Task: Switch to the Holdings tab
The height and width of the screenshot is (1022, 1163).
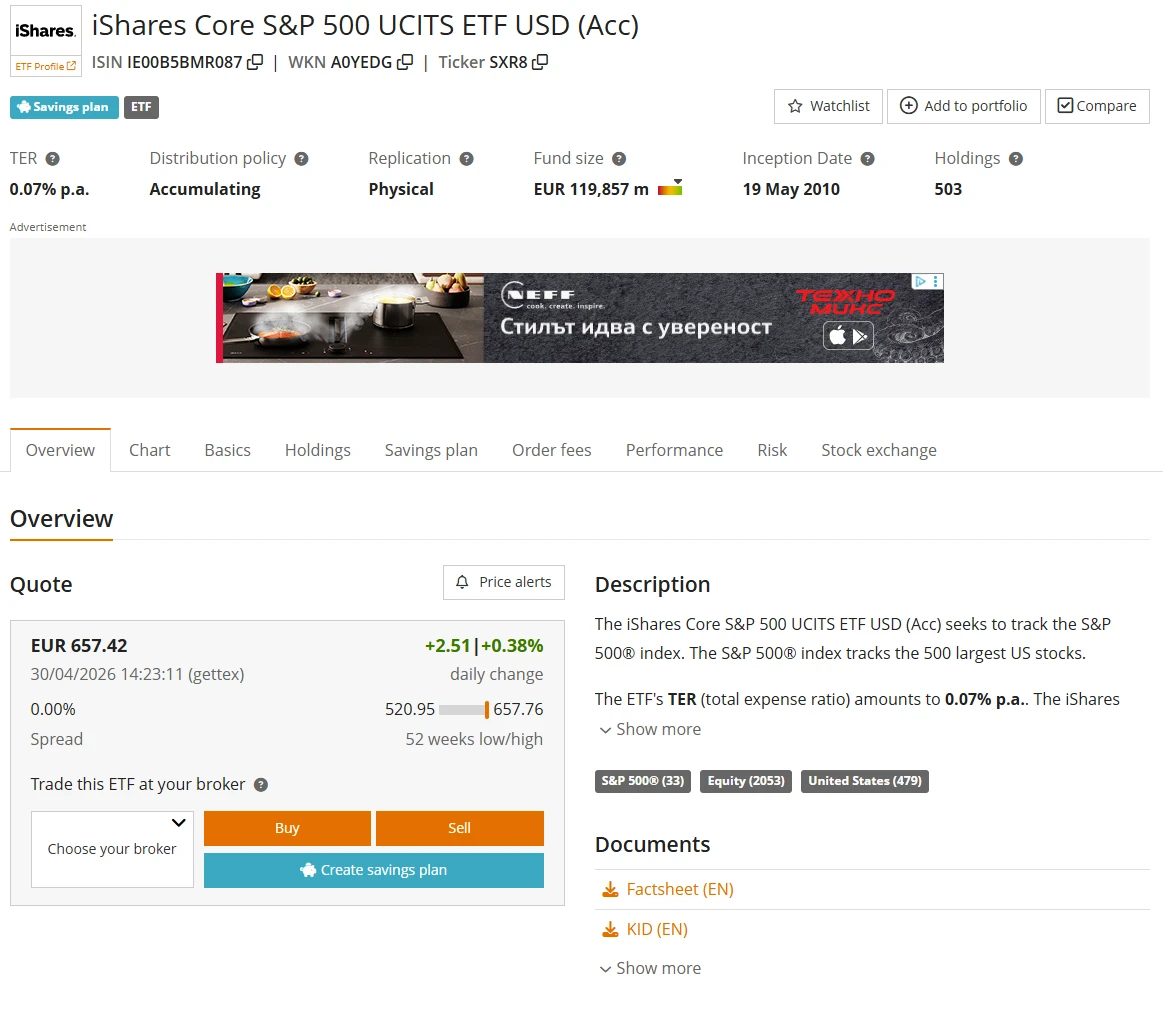Action: click(317, 450)
